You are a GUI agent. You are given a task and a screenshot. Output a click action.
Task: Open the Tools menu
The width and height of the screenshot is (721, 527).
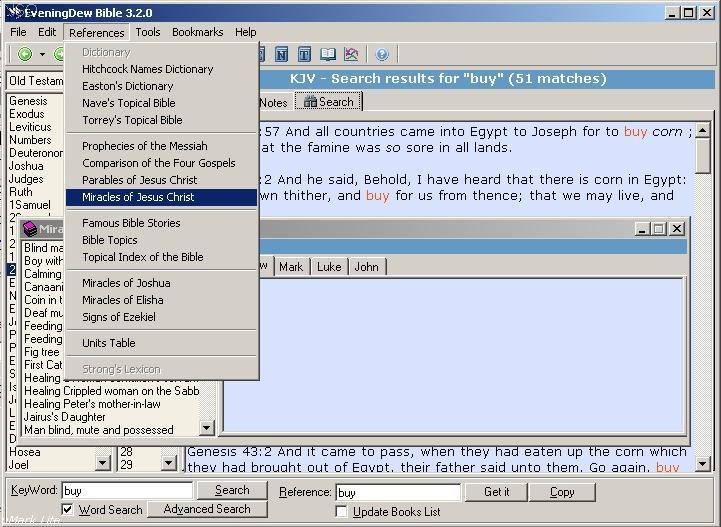point(148,32)
